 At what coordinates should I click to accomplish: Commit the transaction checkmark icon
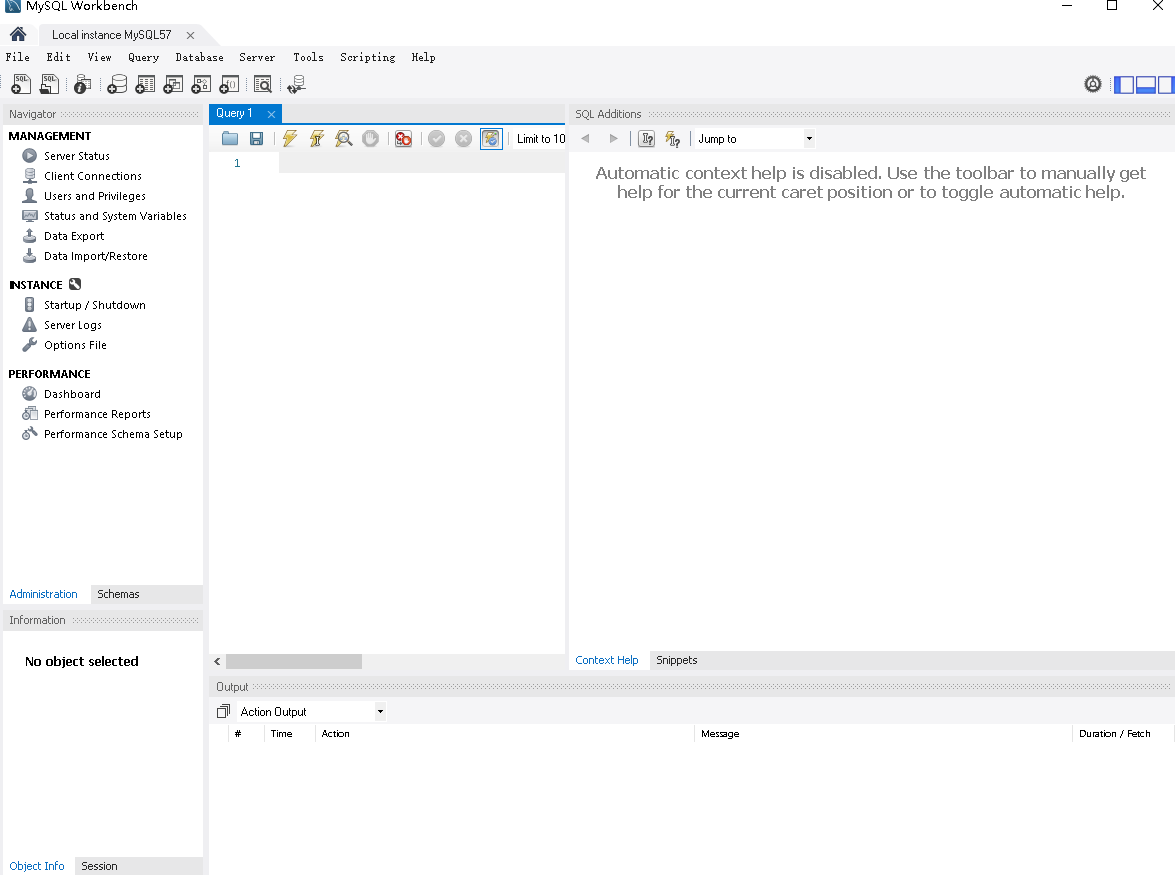pos(437,139)
